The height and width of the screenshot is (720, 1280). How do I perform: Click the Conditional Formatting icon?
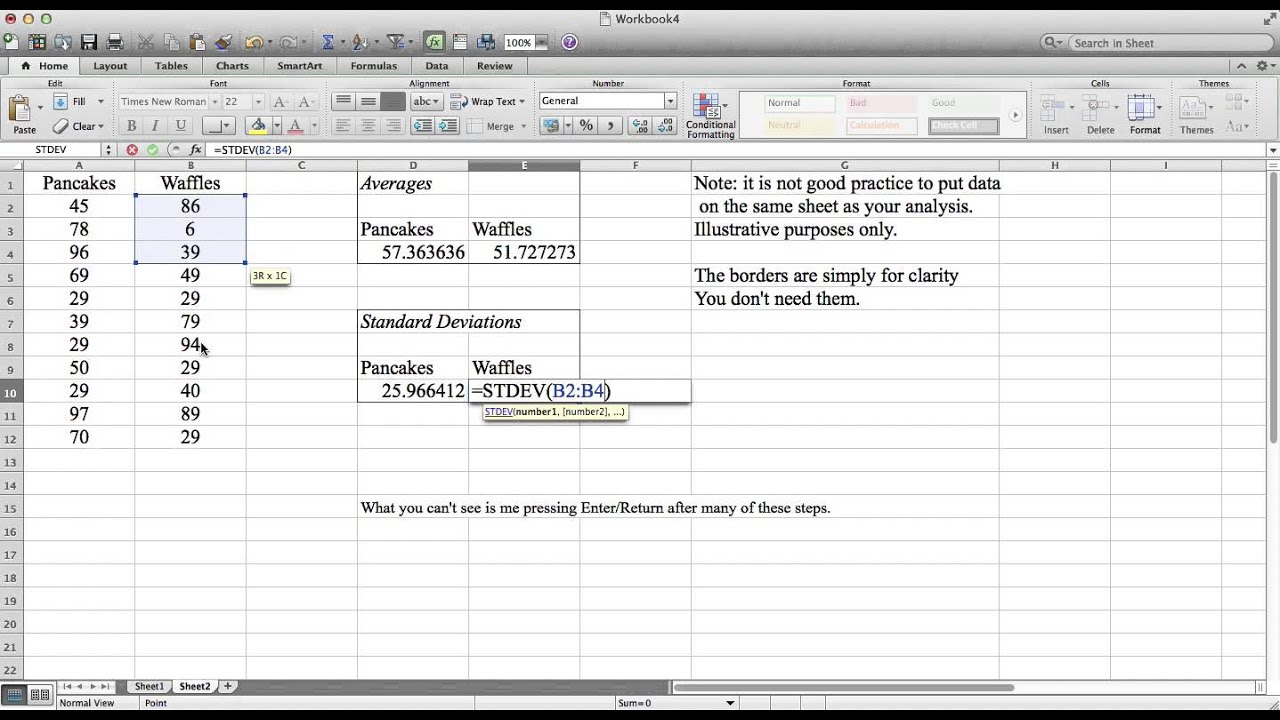click(710, 116)
